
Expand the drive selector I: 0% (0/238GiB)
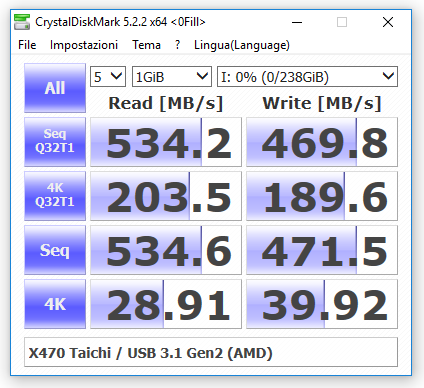[x=307, y=77]
